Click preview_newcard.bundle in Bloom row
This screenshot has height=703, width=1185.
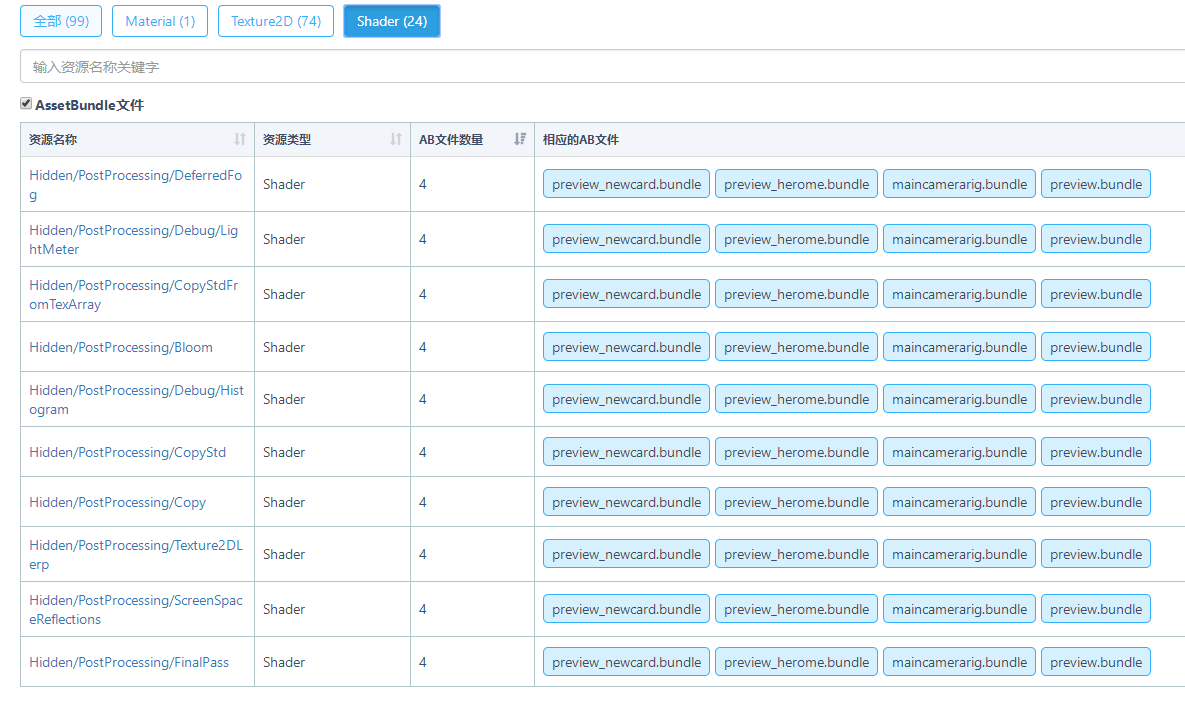[x=627, y=347]
